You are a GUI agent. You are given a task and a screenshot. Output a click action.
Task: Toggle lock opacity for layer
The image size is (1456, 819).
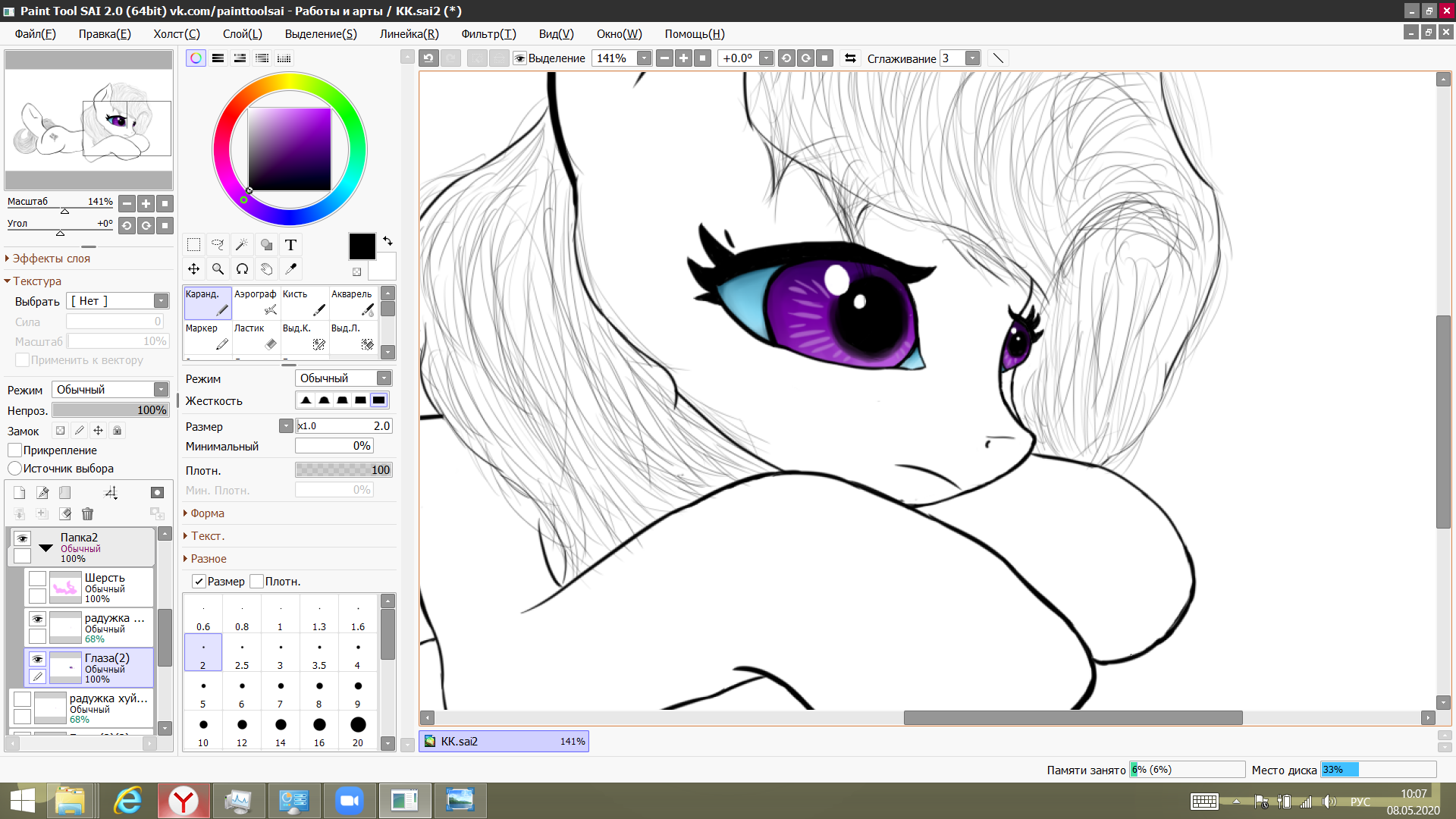(x=61, y=431)
